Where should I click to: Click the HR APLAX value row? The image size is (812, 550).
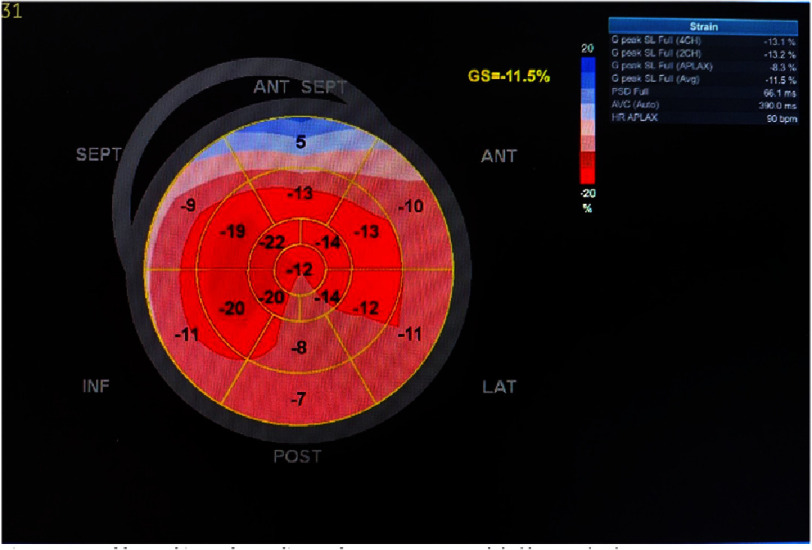[x=703, y=118]
